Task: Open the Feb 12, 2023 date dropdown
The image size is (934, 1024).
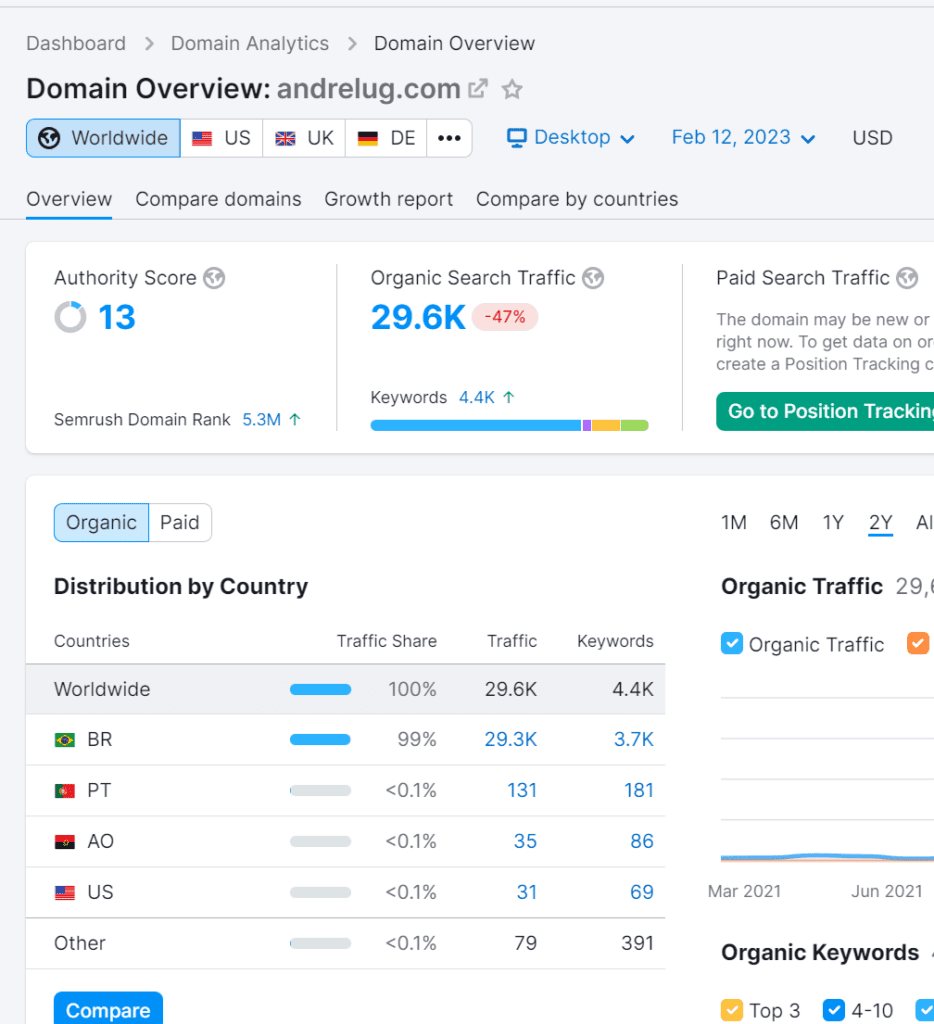Action: (743, 138)
